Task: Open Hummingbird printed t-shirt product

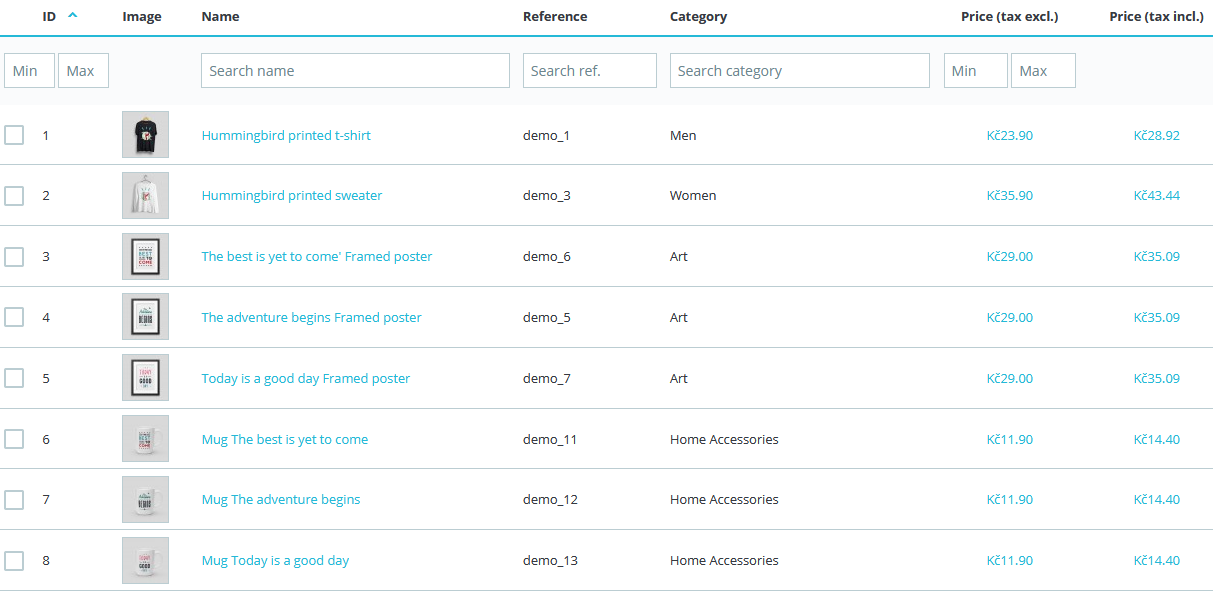Action: (x=286, y=135)
